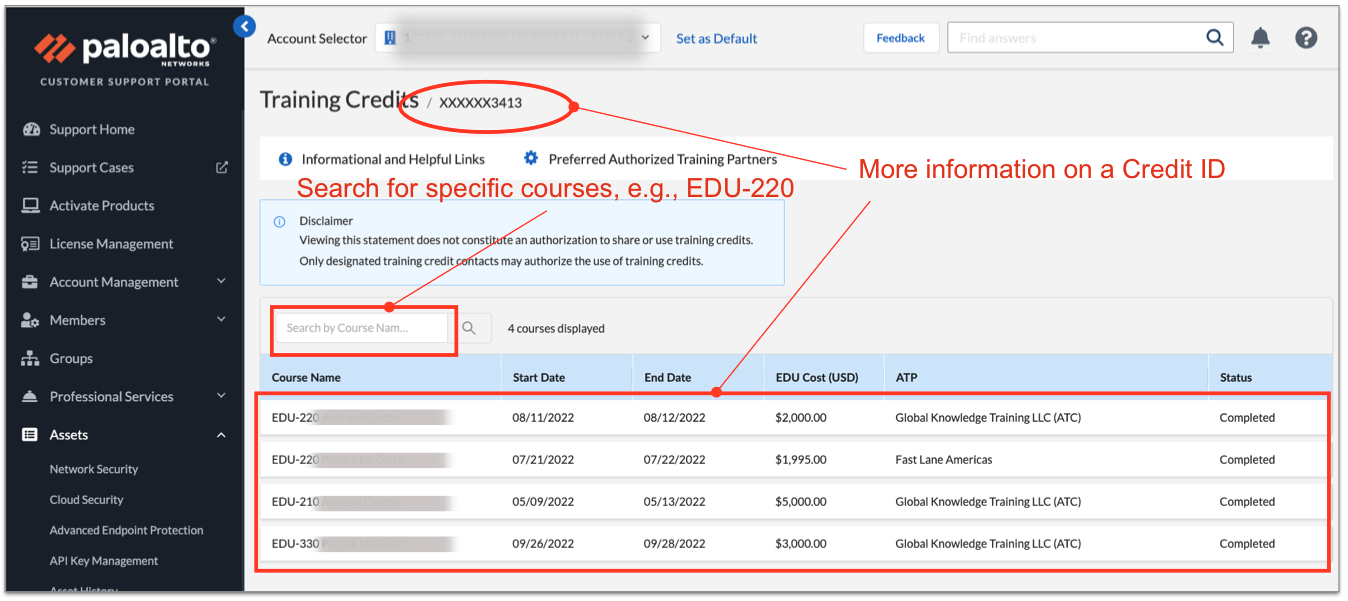Click the Activate Products laptop icon
The image size is (1348, 601).
pos(30,206)
